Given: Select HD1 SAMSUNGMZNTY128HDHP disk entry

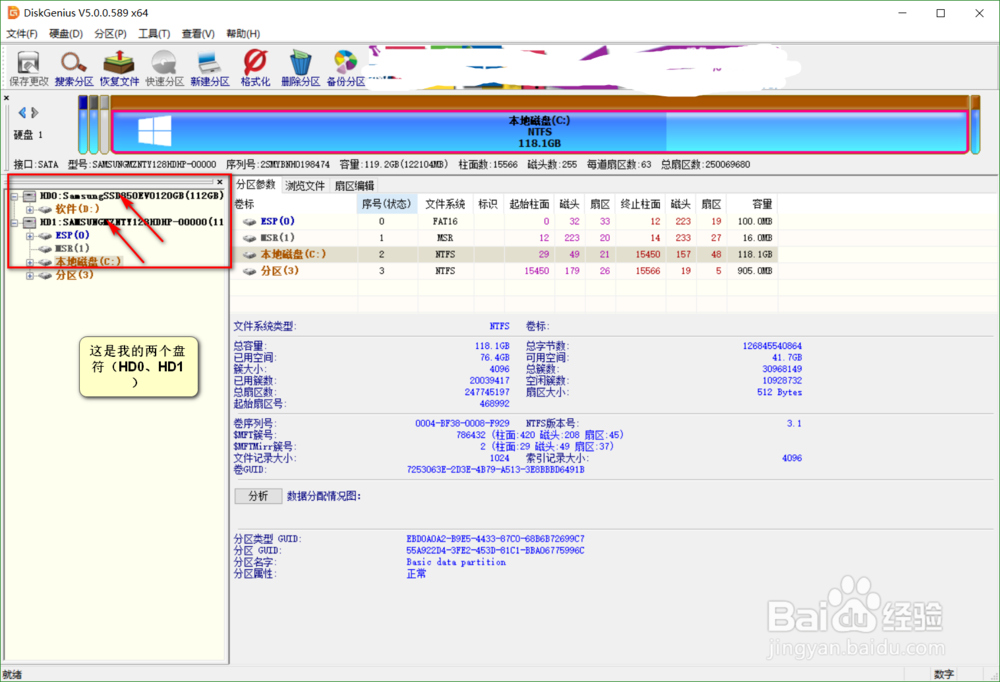Looking at the screenshot, I should pyautogui.click(x=132, y=222).
